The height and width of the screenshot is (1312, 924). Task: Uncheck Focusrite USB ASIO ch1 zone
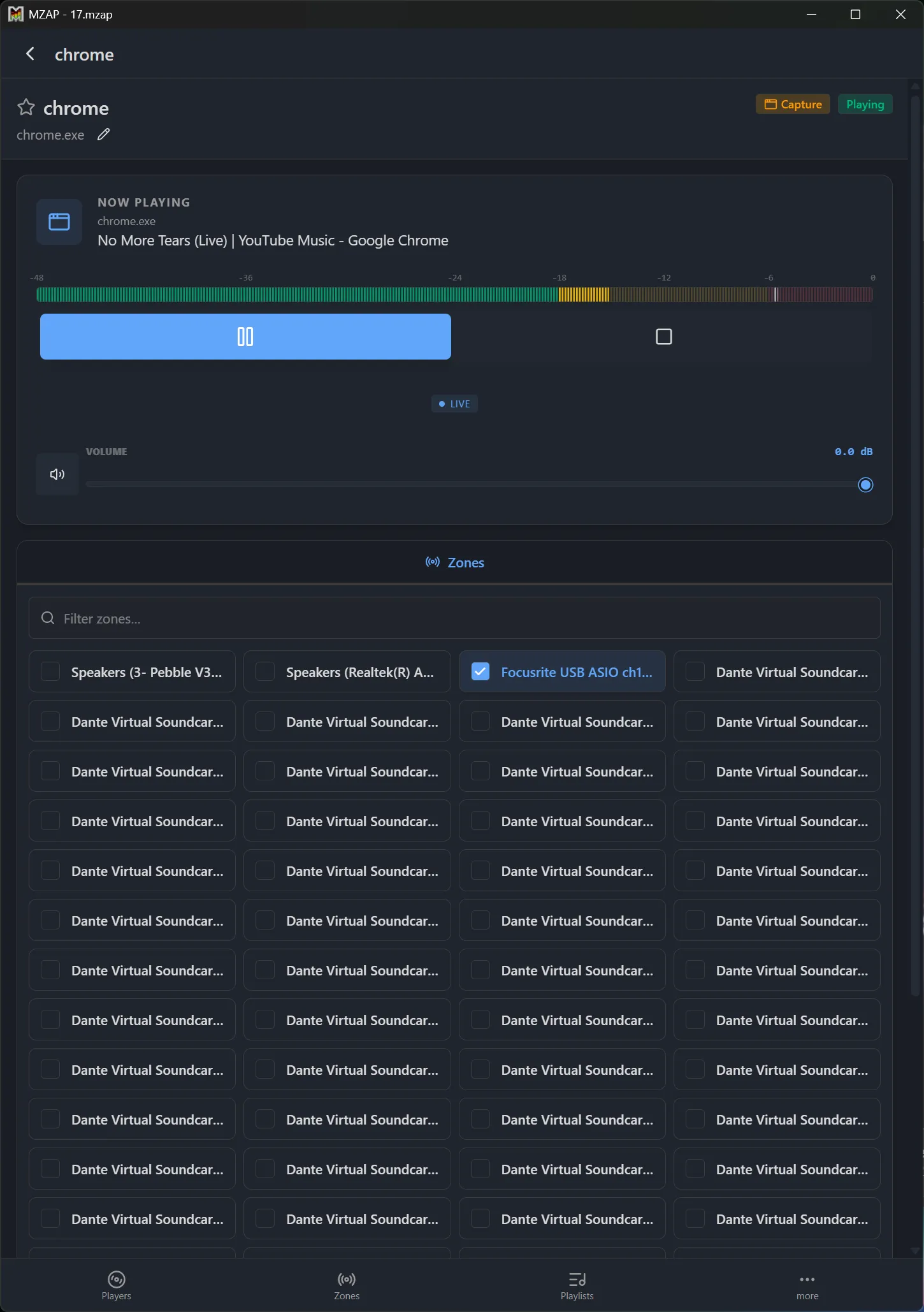[x=480, y=671]
